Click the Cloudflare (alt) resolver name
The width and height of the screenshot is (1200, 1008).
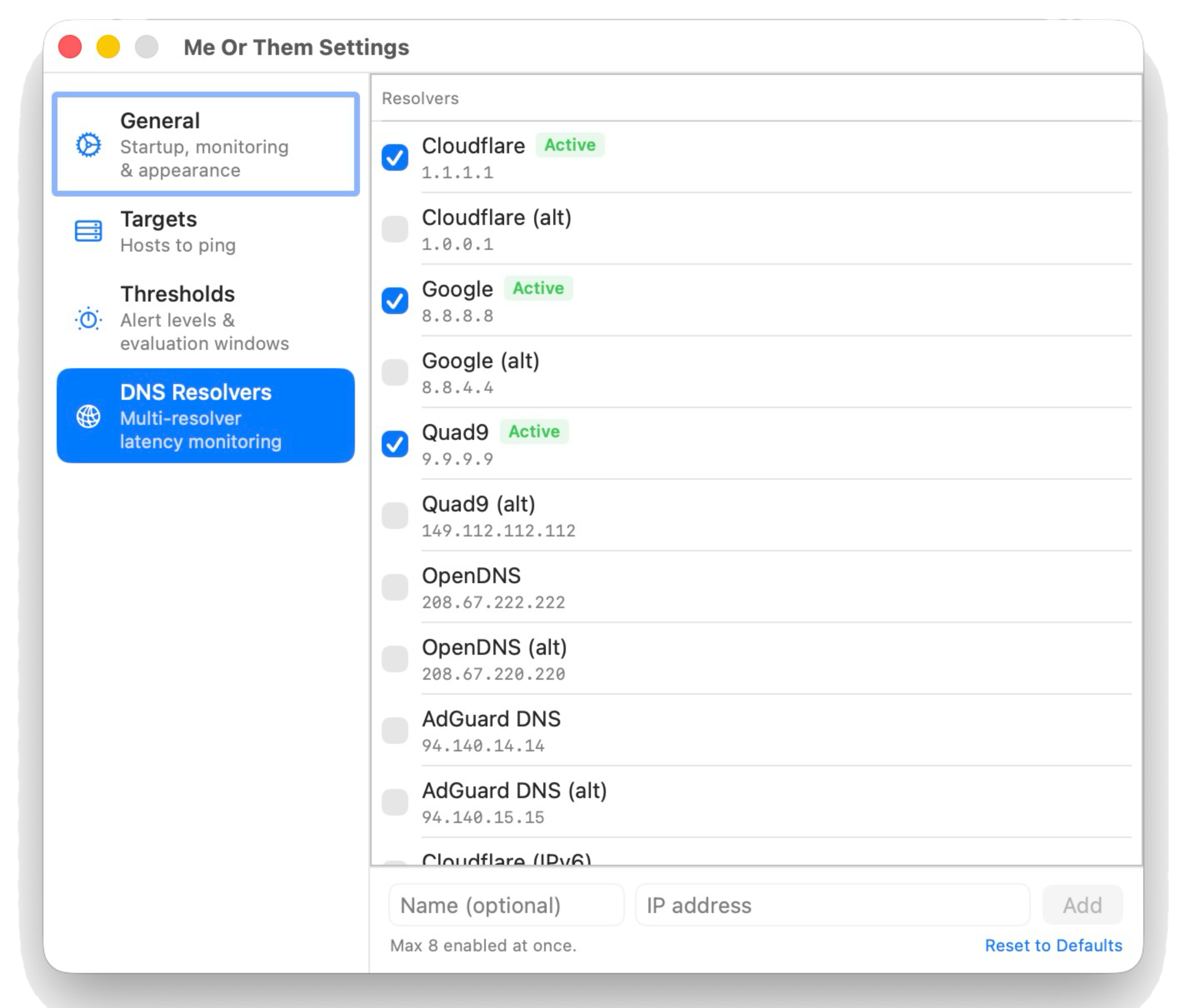point(497,218)
